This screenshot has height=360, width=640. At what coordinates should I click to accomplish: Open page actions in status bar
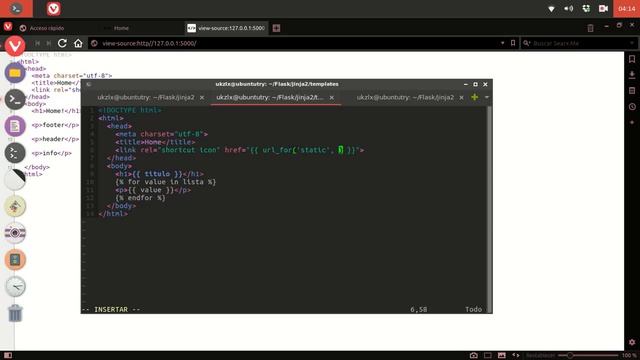tap(516, 356)
